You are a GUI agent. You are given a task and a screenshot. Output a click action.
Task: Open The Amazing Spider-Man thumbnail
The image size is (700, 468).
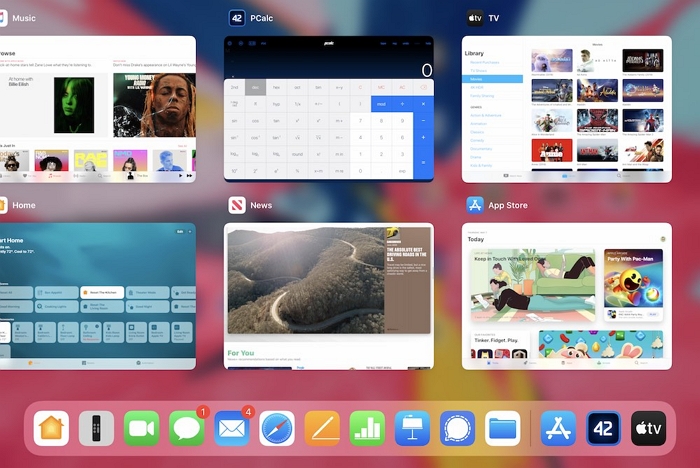click(x=597, y=121)
